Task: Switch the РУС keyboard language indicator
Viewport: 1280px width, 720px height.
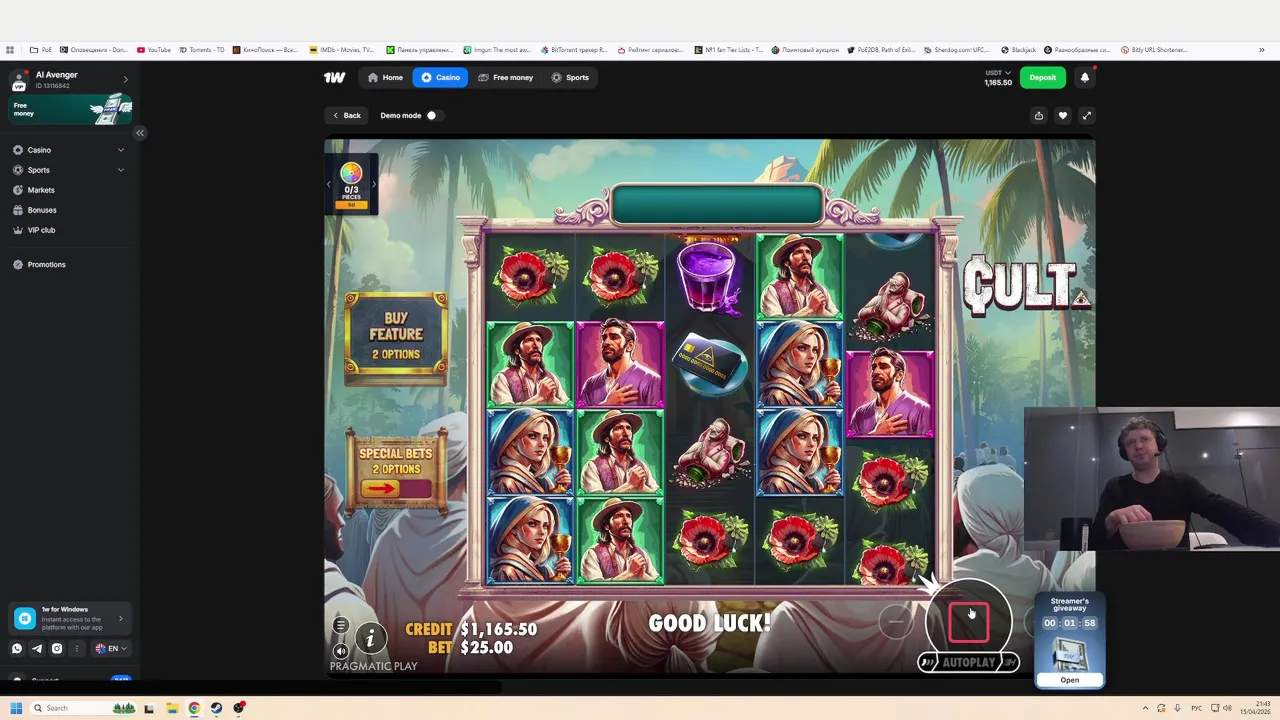Action: coord(1196,708)
